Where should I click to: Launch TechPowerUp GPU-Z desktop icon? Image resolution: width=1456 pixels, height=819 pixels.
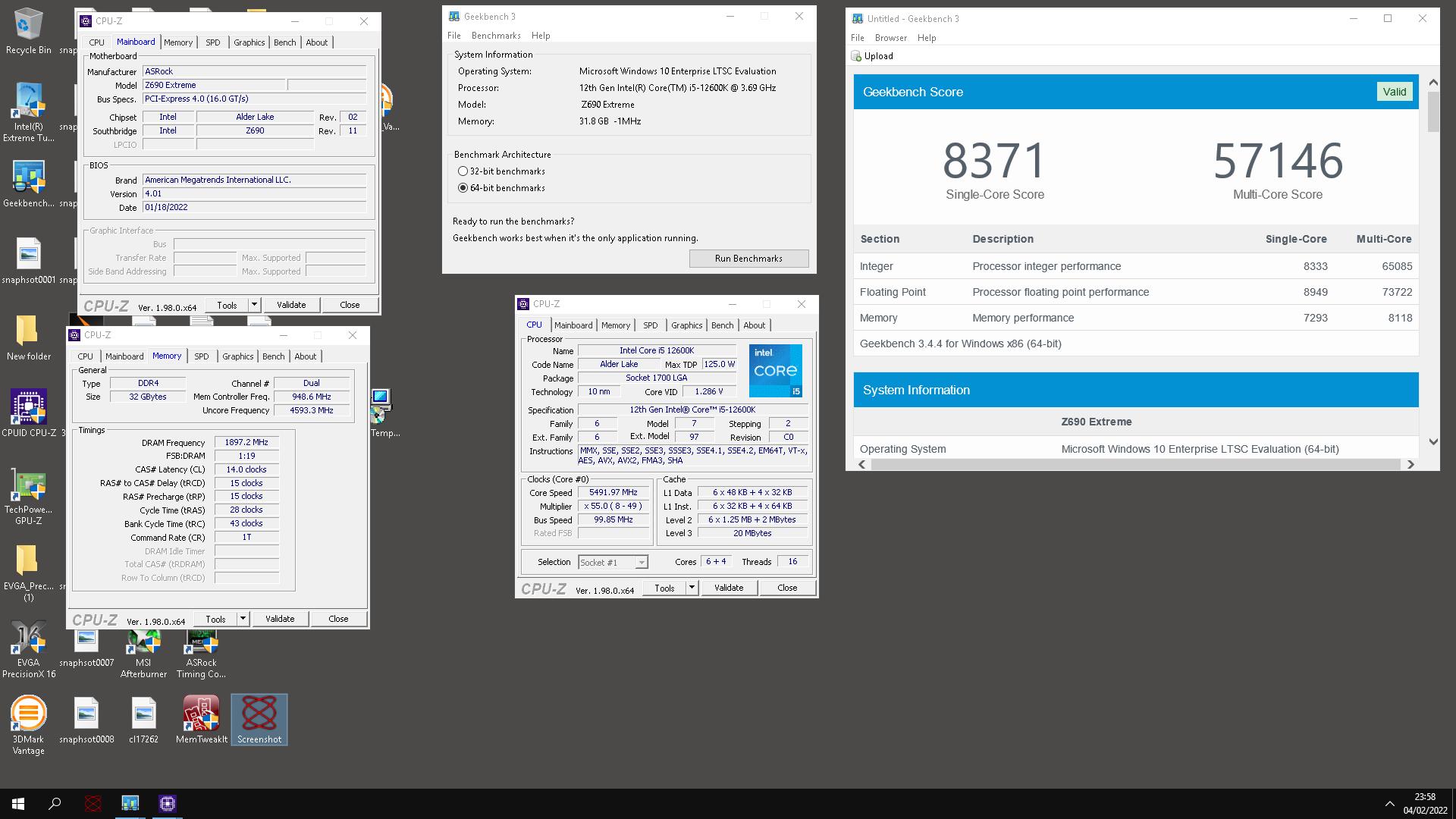click(28, 495)
